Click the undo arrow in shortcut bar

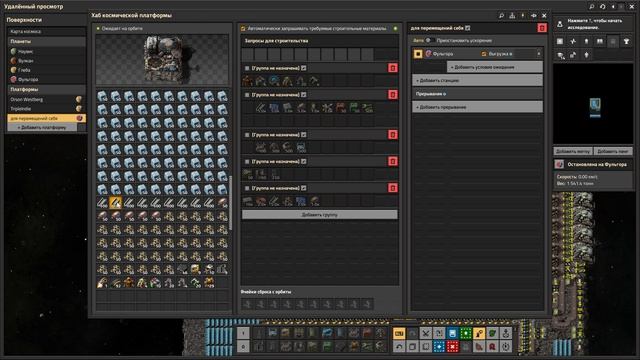click(x=399, y=347)
